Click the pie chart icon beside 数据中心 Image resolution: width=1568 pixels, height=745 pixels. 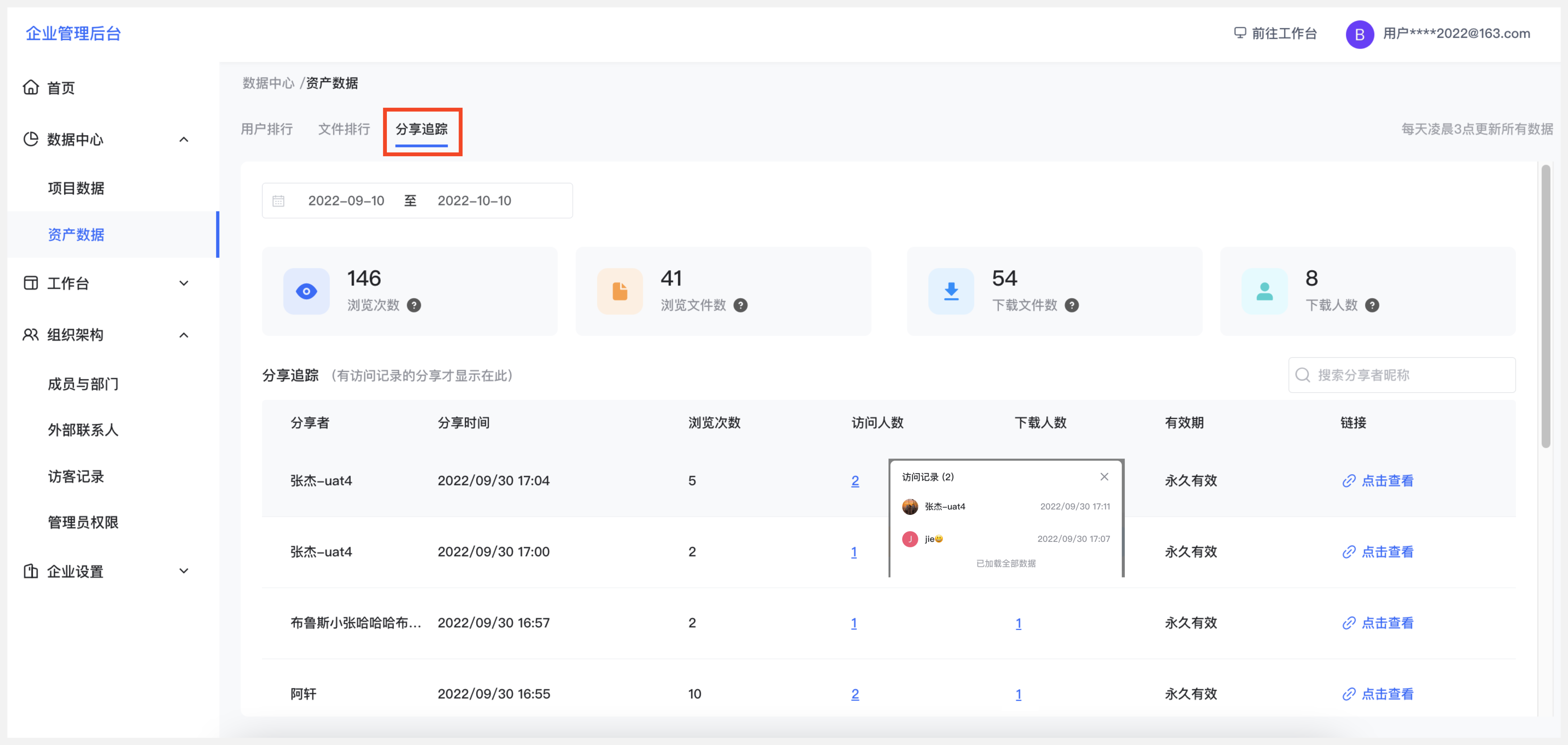click(x=31, y=139)
